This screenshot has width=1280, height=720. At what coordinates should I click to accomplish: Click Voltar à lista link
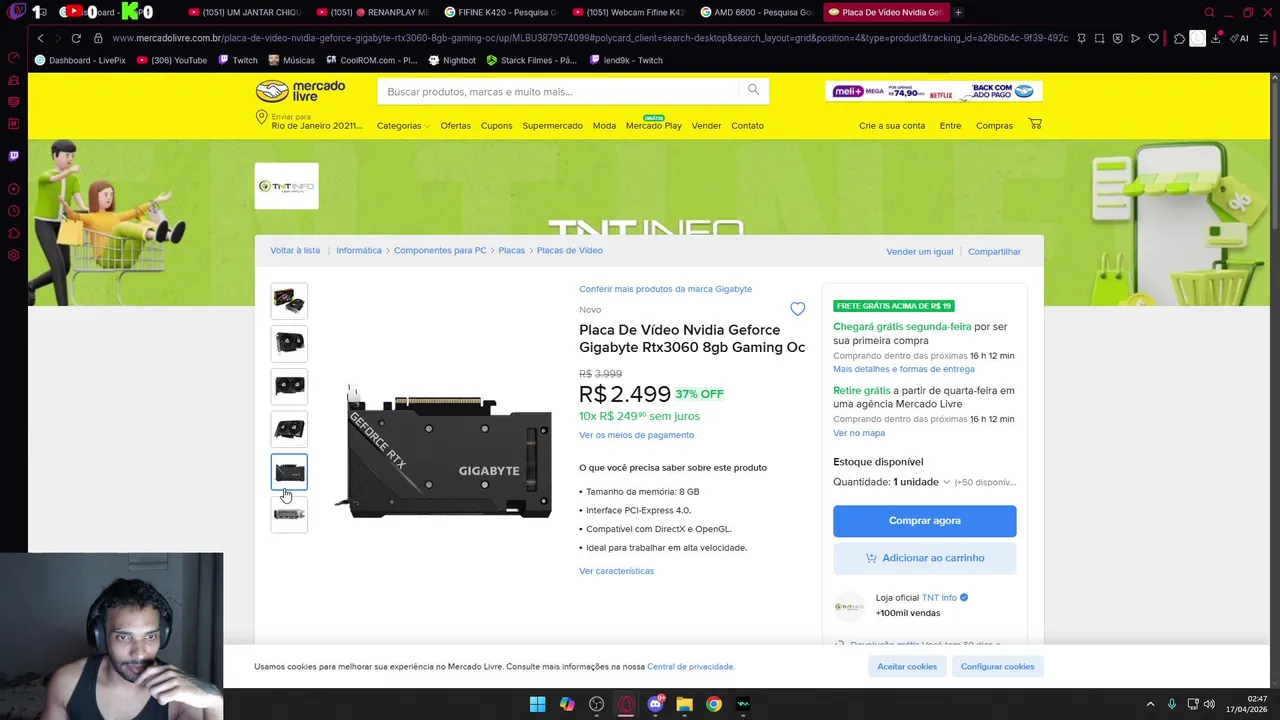pyautogui.click(x=295, y=251)
